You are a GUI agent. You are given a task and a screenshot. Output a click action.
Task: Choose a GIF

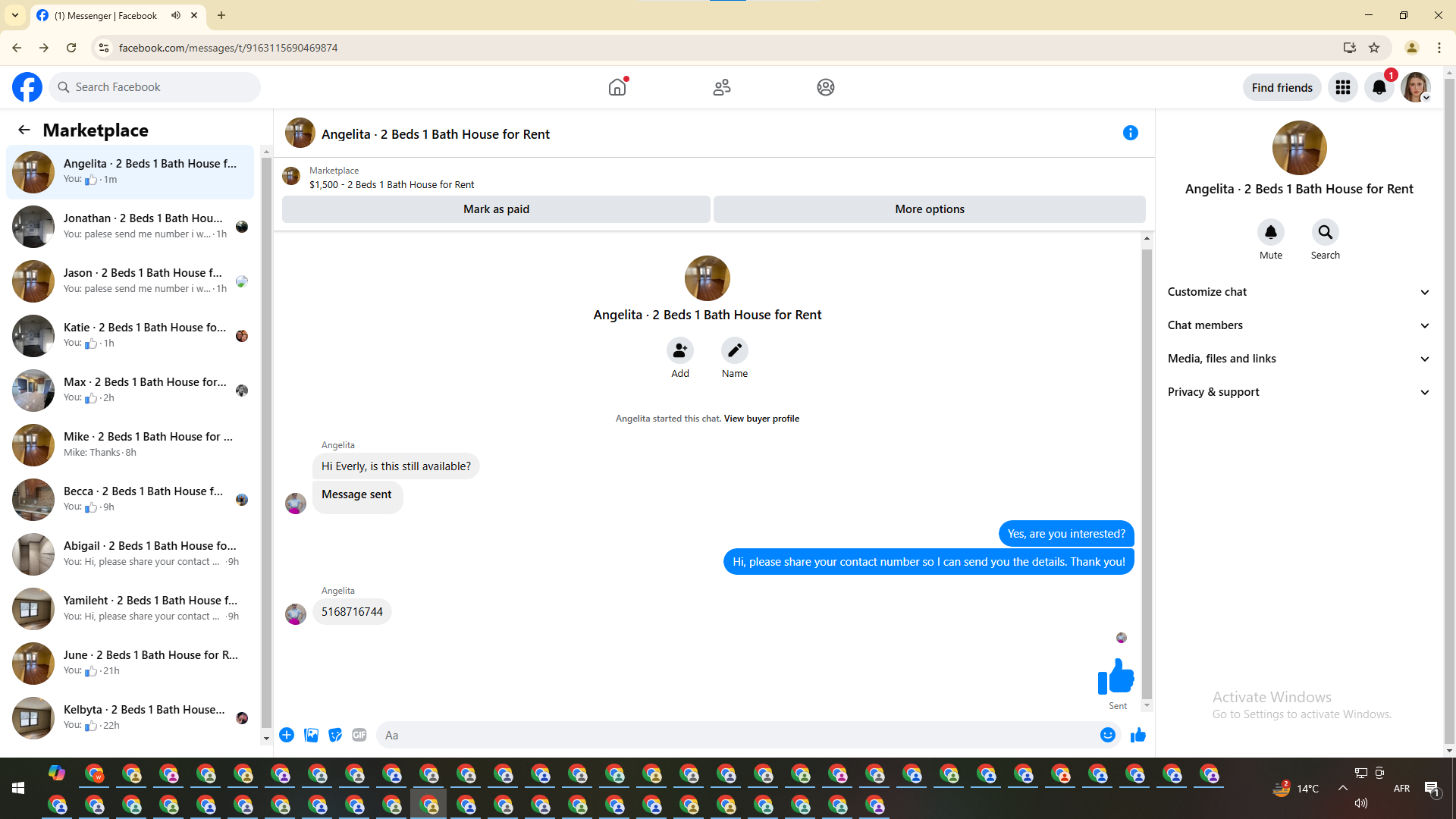point(359,735)
